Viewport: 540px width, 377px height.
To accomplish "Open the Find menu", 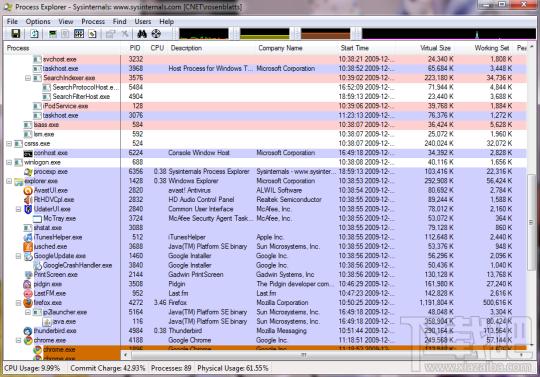I will tap(120, 21).
